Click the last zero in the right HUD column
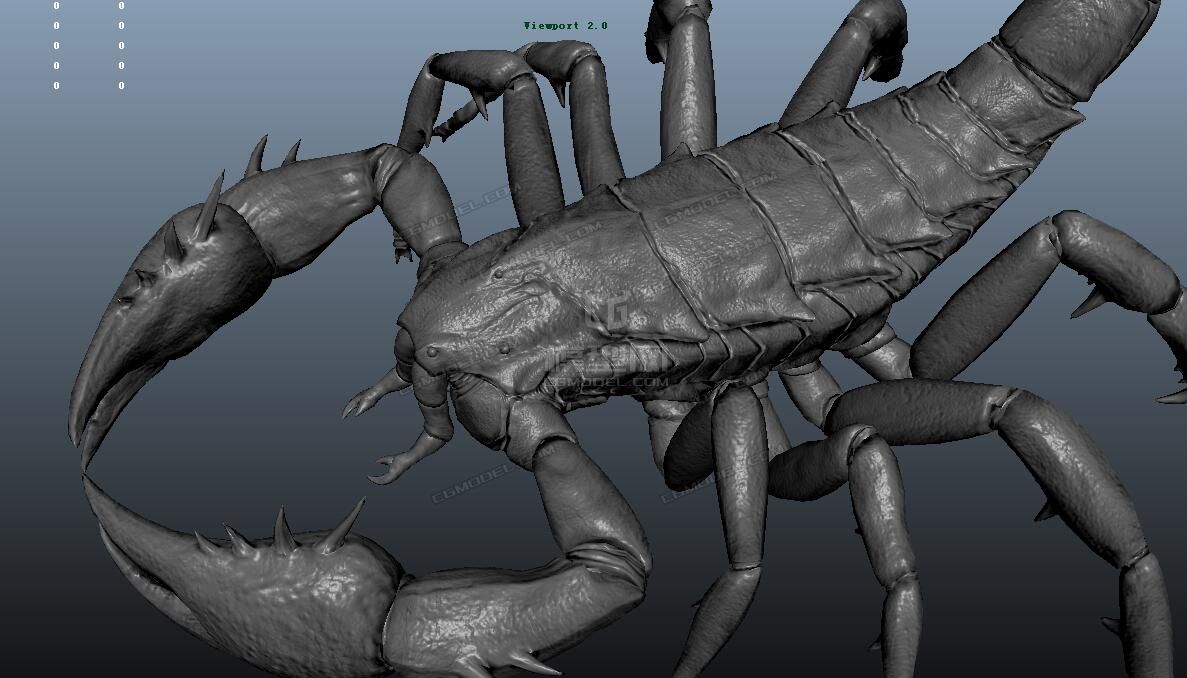The height and width of the screenshot is (678, 1187). 122,86
